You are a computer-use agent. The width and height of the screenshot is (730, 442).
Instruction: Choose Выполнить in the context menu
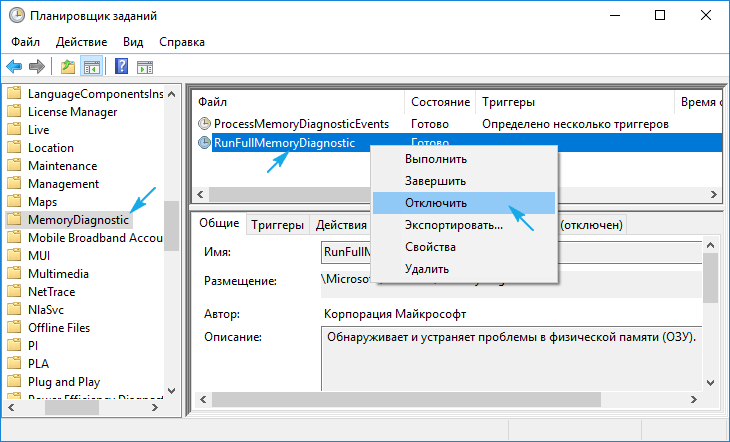435,159
